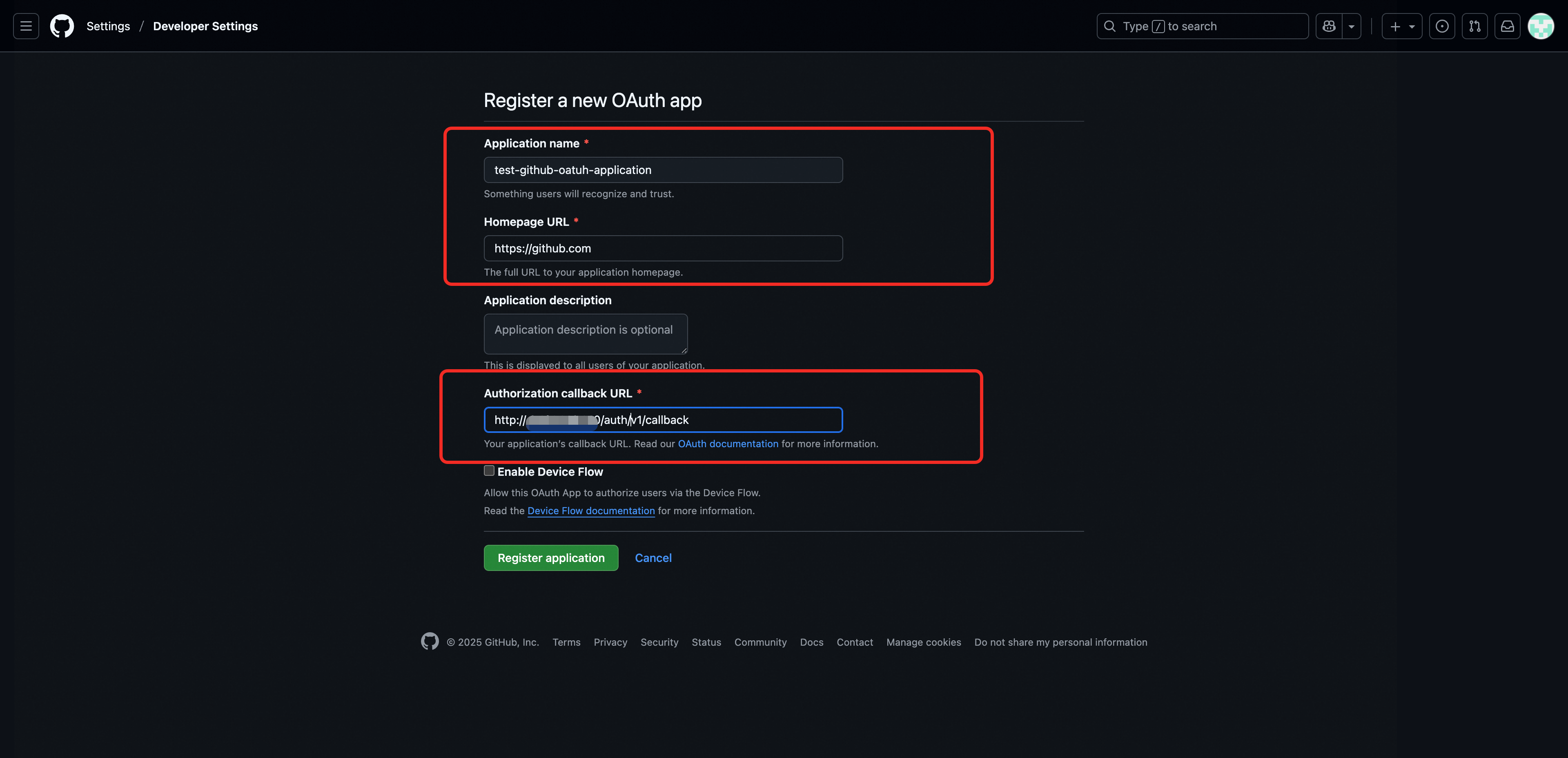Image resolution: width=1568 pixels, height=758 pixels.
Task: Go to the Settings breadcrumb
Action: coord(108,26)
